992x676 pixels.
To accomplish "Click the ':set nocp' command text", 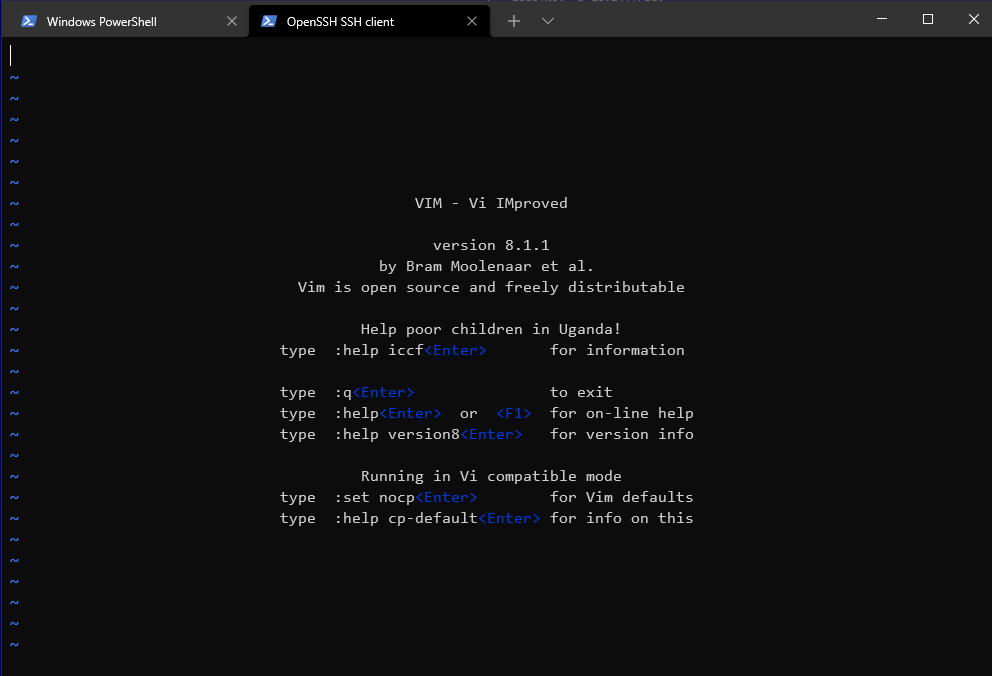I will (x=375, y=497).
